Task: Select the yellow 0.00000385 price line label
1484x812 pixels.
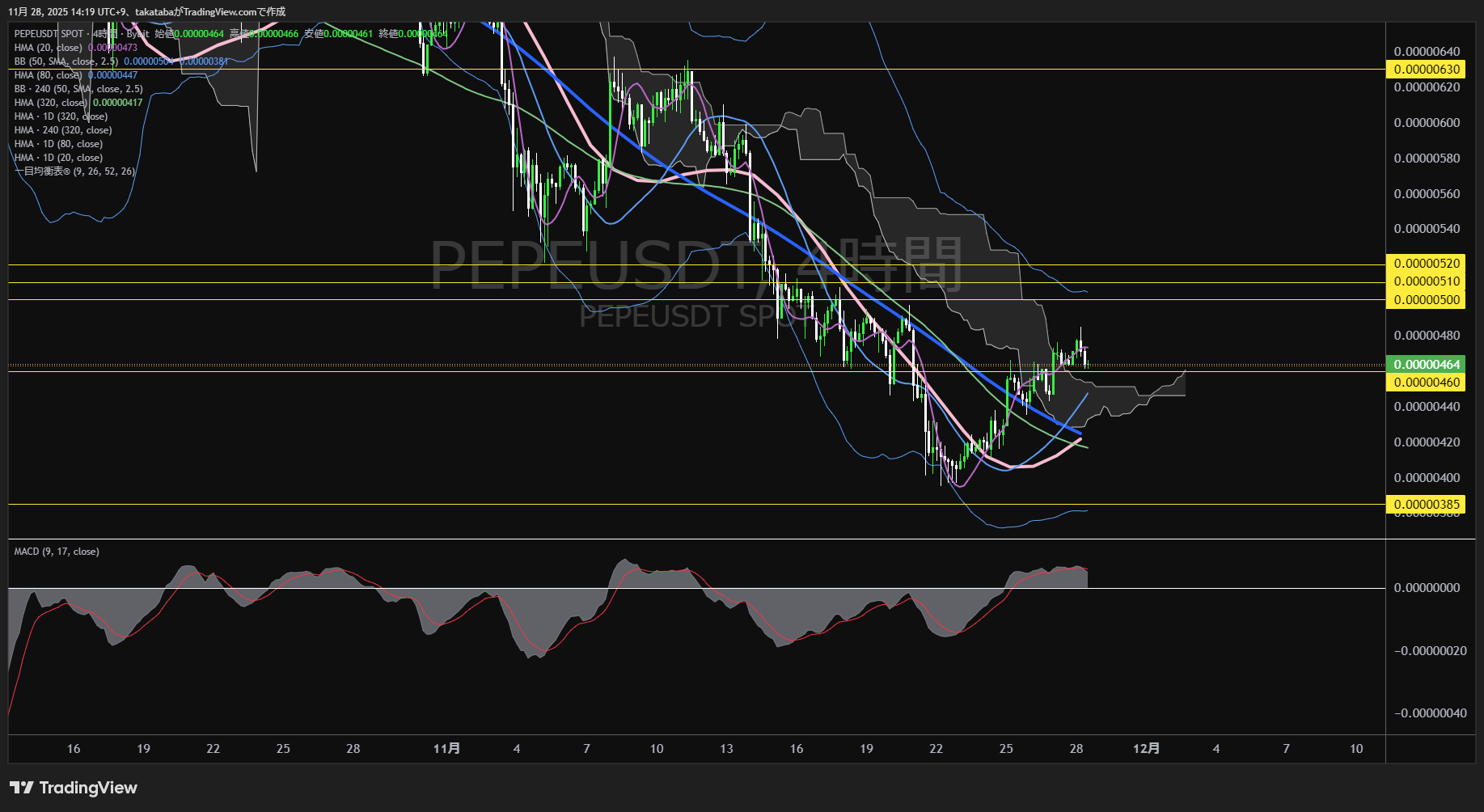Action: (x=1427, y=505)
